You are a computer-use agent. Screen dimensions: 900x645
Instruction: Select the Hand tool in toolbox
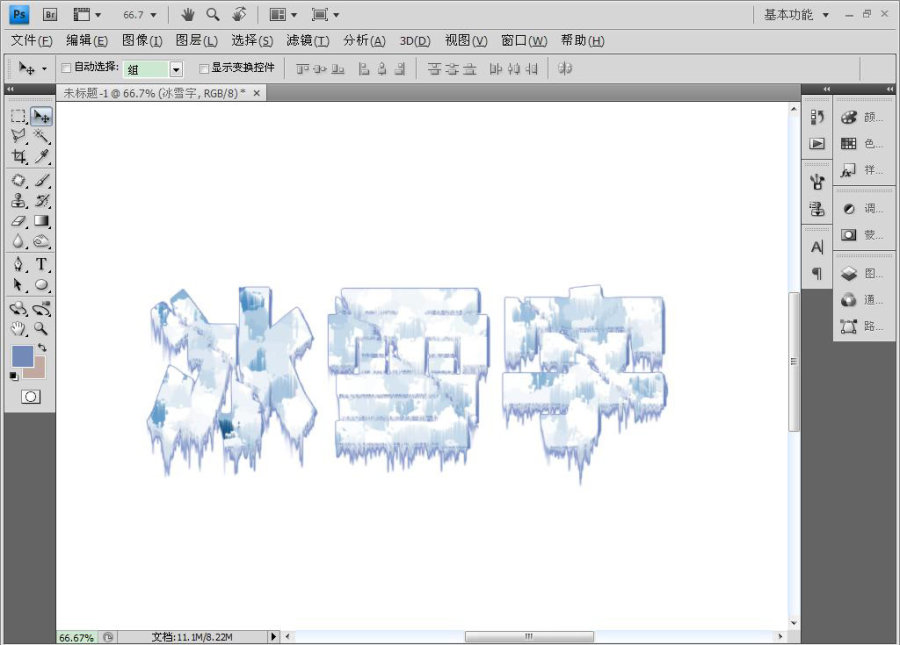pyautogui.click(x=18, y=329)
